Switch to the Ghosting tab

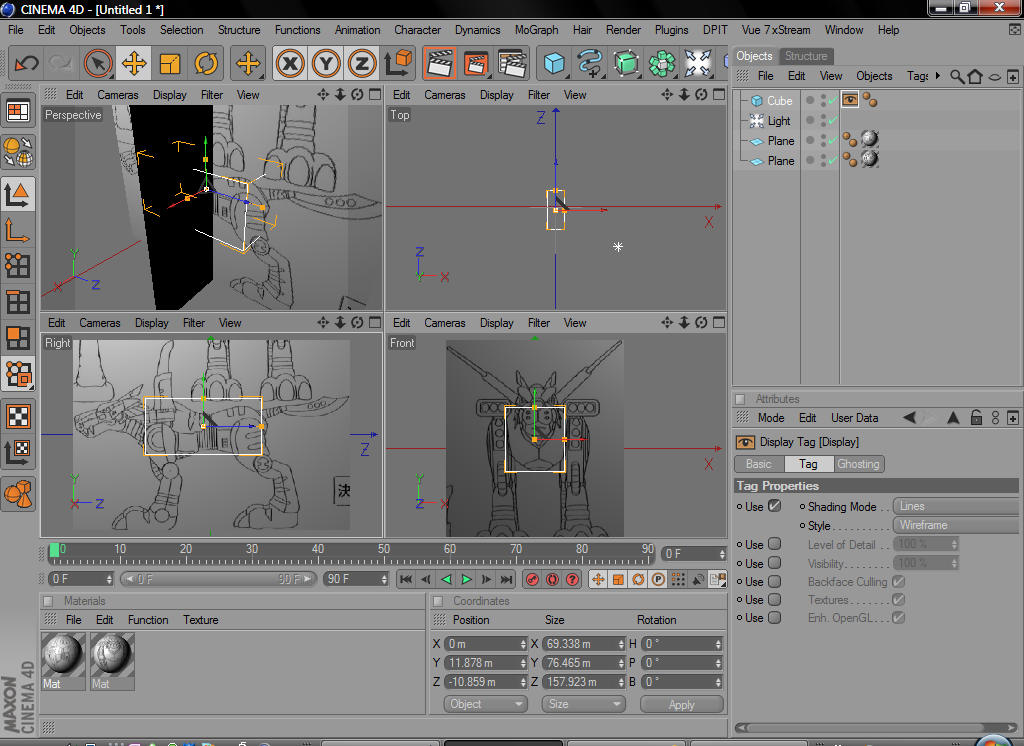[858, 464]
